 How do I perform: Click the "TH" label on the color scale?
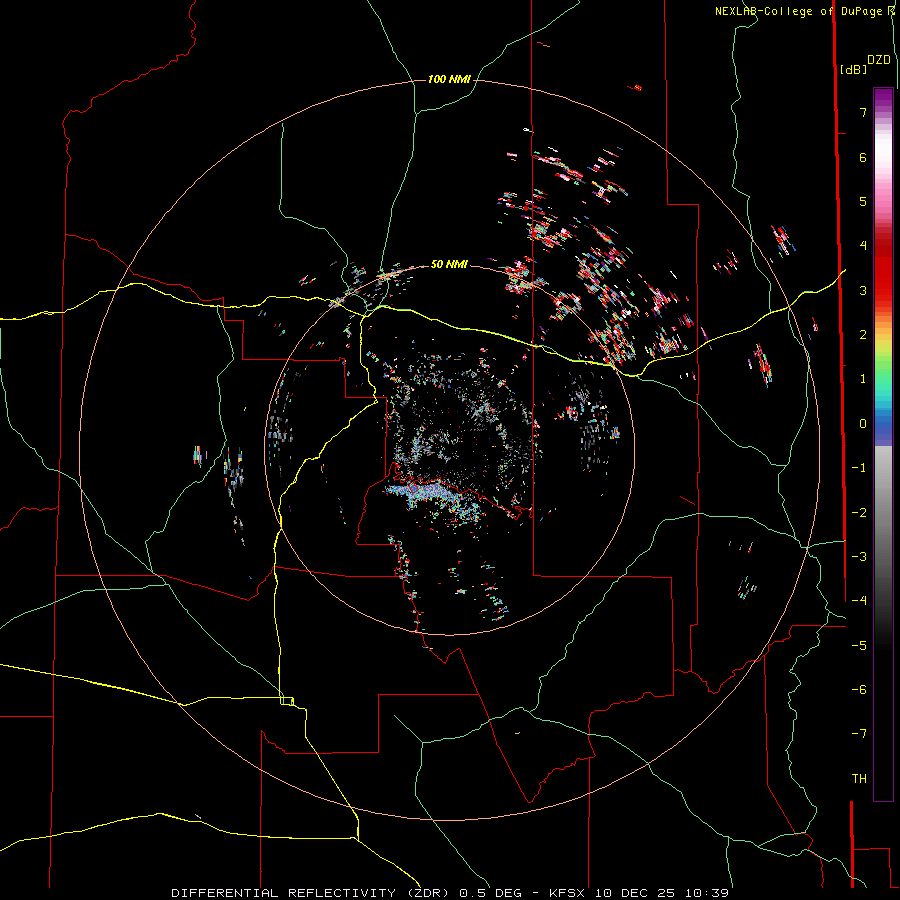859,778
